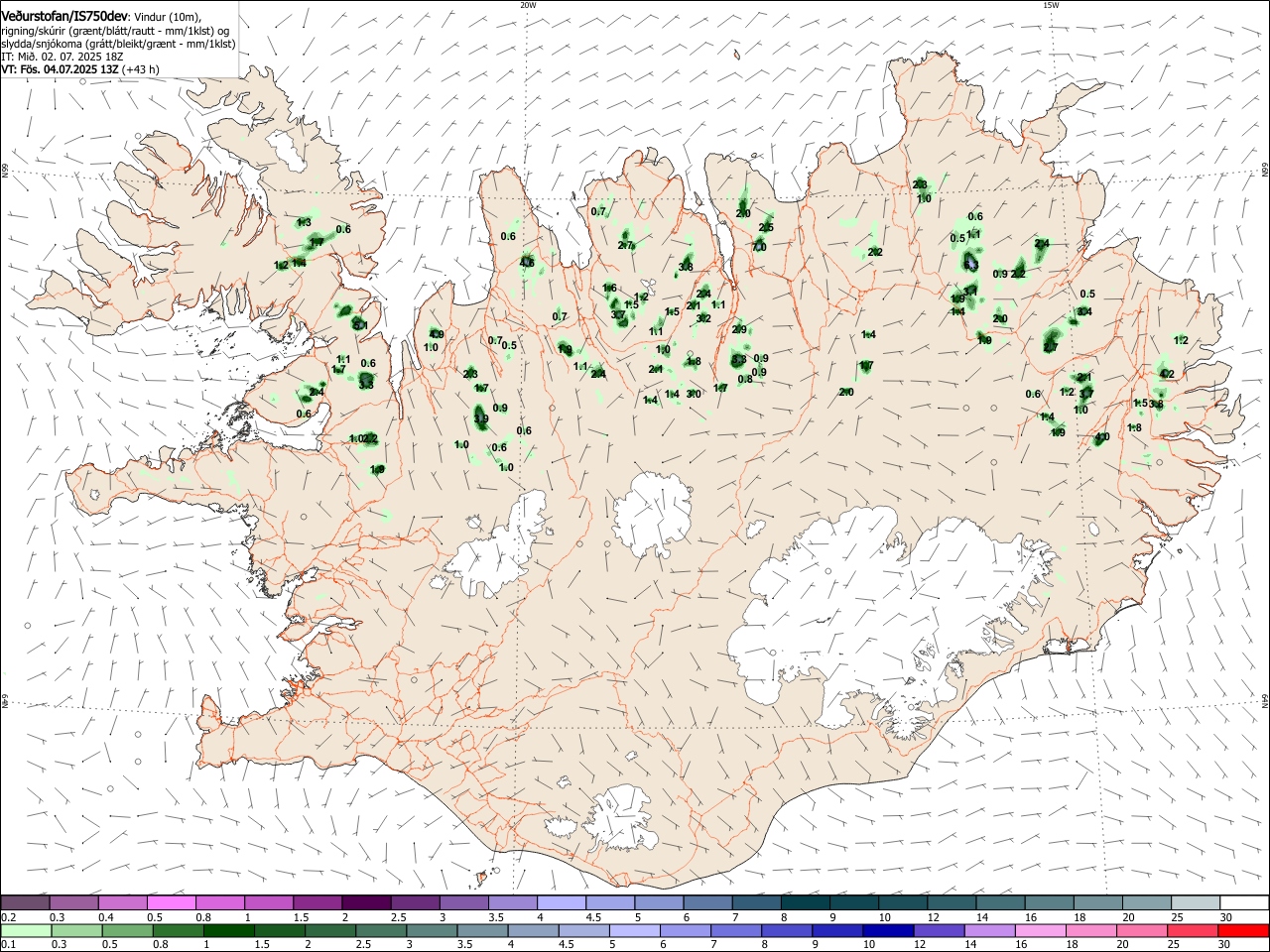
Task: Select the 25–30 swatch in the rain legend row
Action: click(x=1191, y=931)
